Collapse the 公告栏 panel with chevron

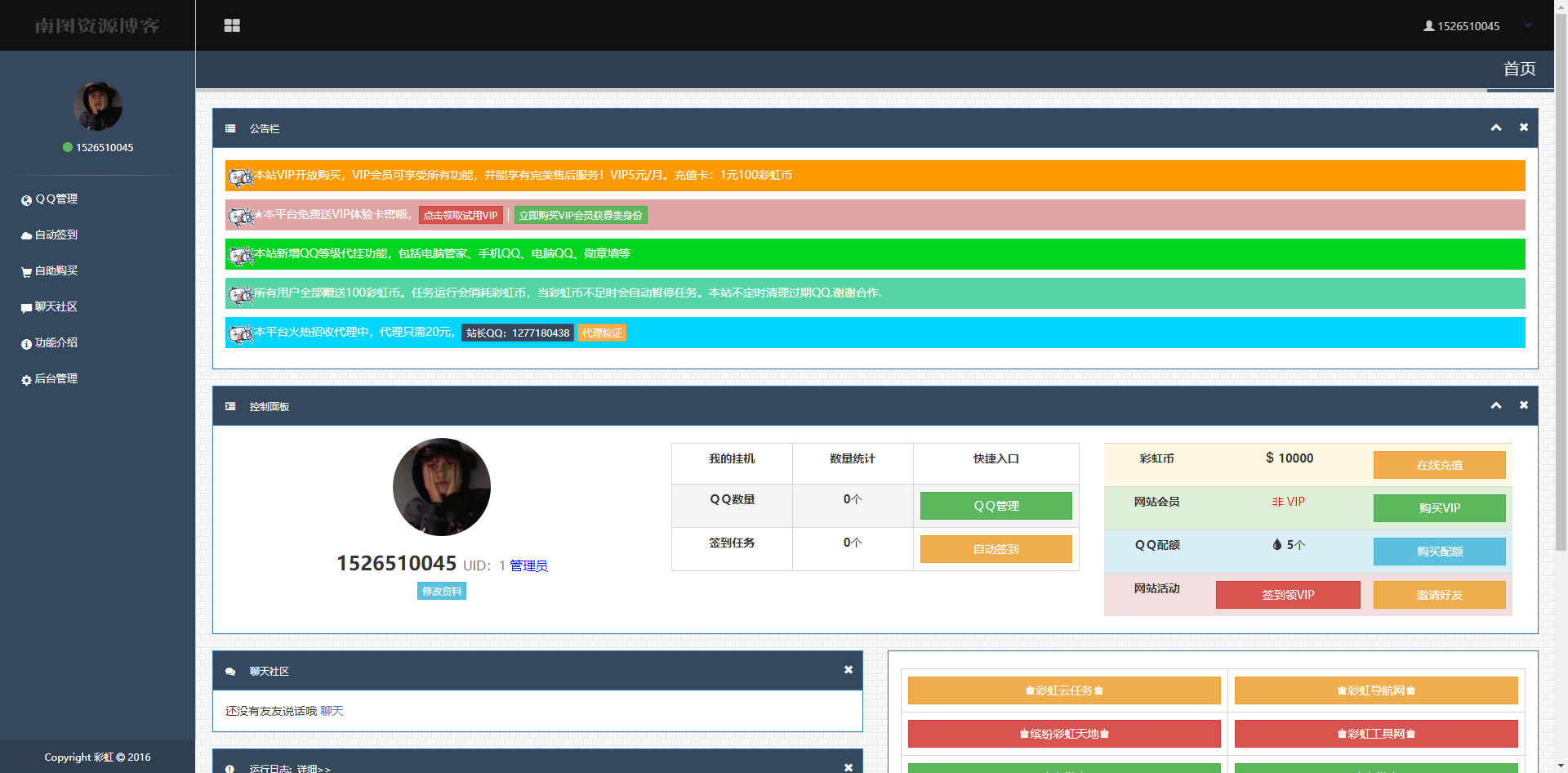pos(1495,127)
